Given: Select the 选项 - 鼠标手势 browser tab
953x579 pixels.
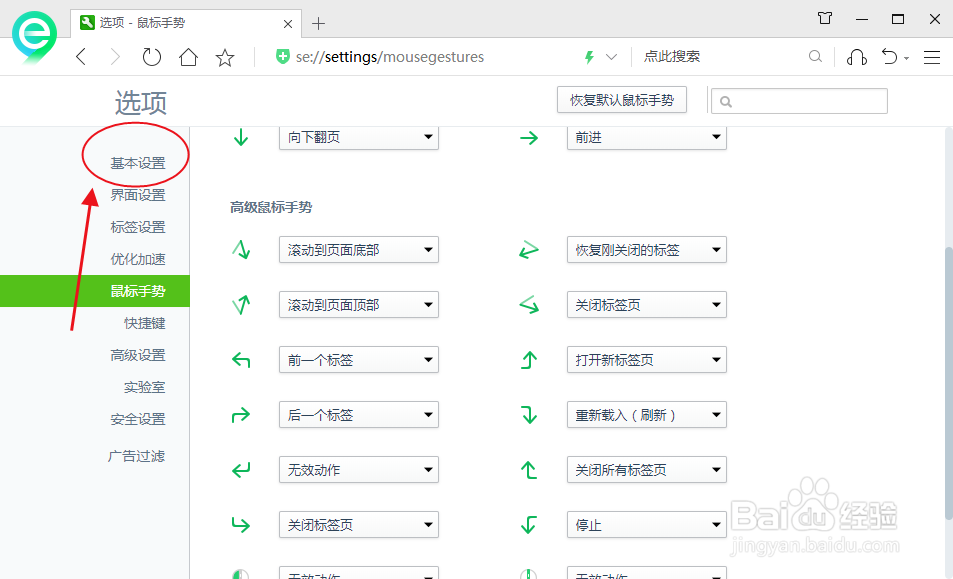Looking at the screenshot, I should (186, 23).
